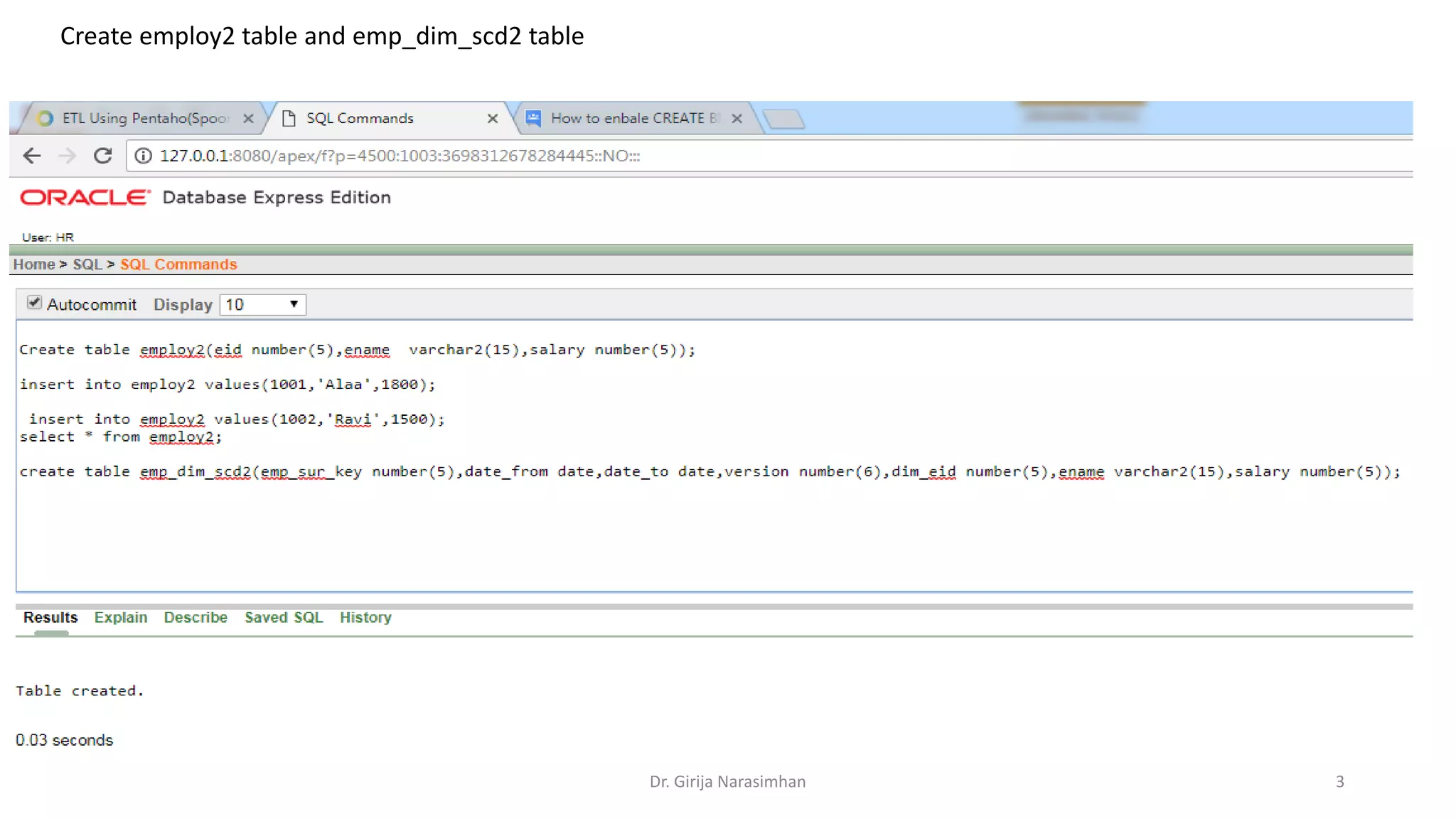Viewport: 1456px width, 819px height.
Task: Open the Describe tab
Action: (x=196, y=618)
